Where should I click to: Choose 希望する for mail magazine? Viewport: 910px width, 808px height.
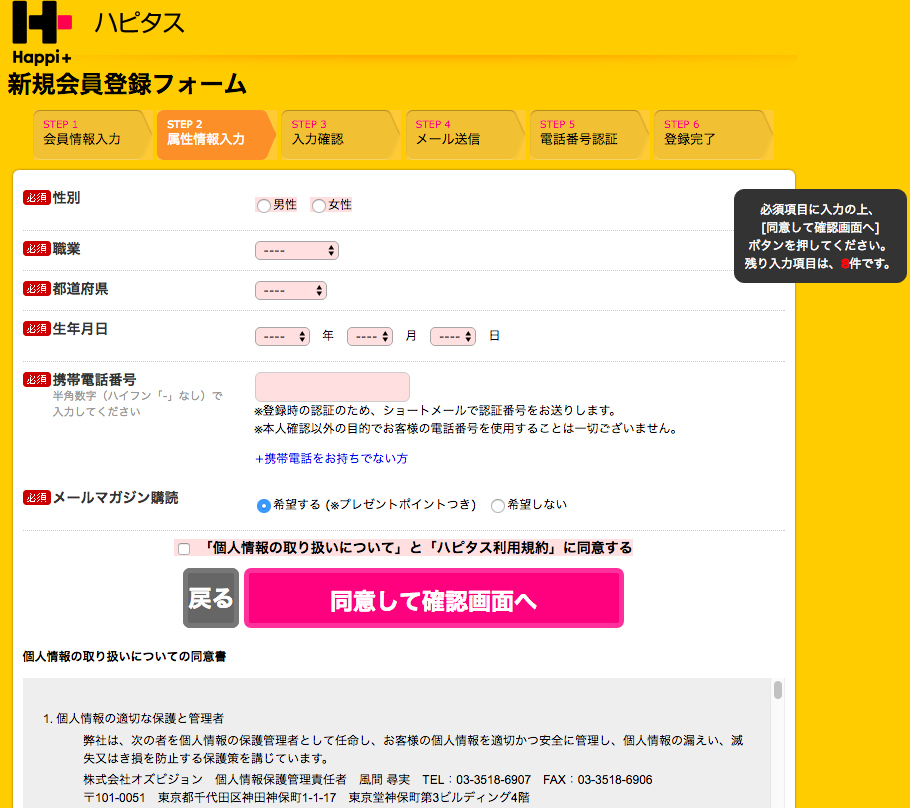(x=263, y=506)
